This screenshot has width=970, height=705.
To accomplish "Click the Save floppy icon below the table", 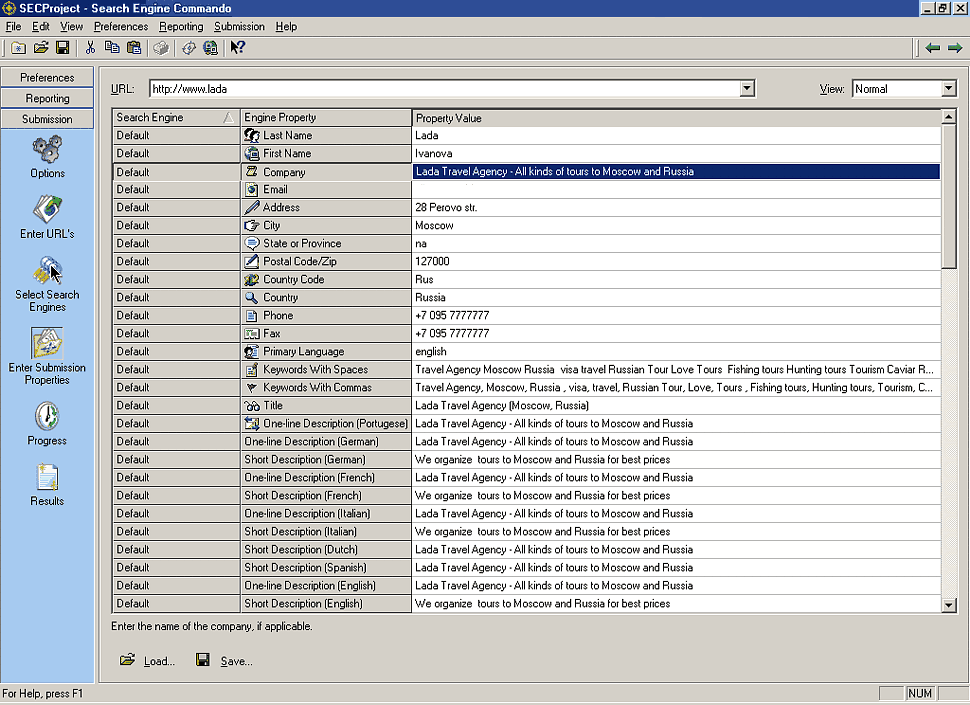I will pos(203,660).
